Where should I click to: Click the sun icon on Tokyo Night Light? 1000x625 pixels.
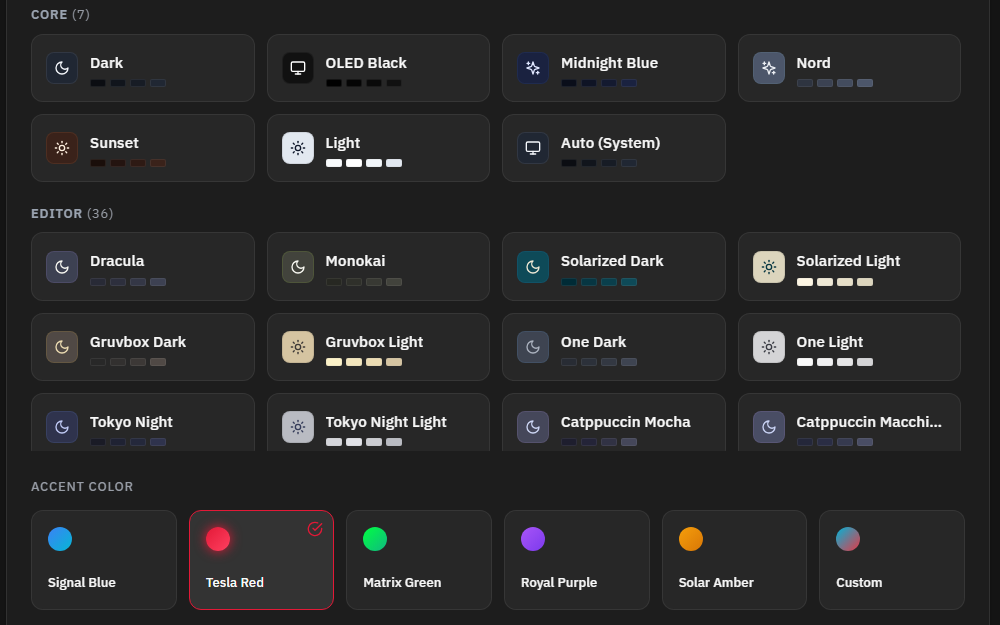click(298, 427)
